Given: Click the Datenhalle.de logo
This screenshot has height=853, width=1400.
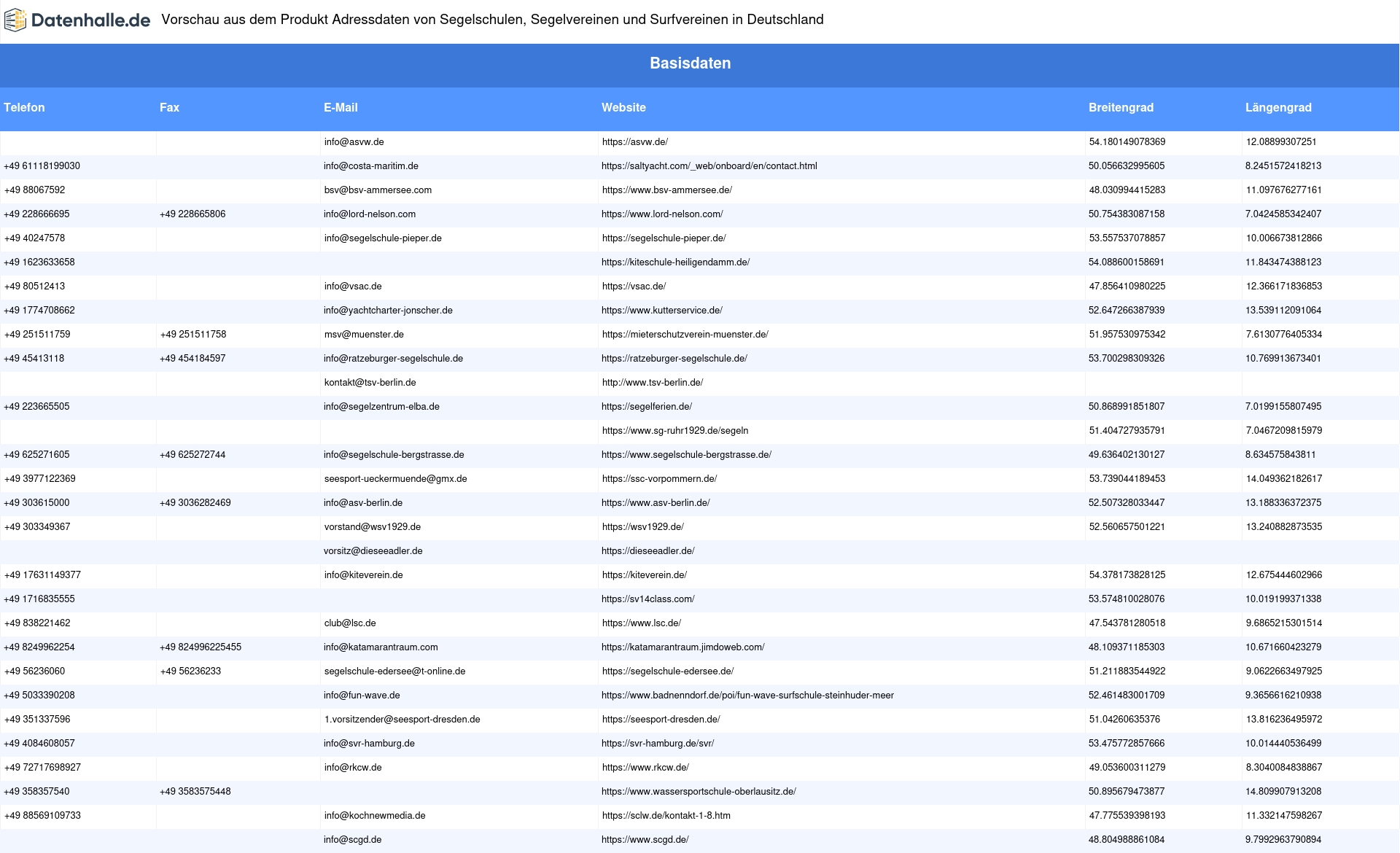Looking at the screenshot, I should pos(77,20).
